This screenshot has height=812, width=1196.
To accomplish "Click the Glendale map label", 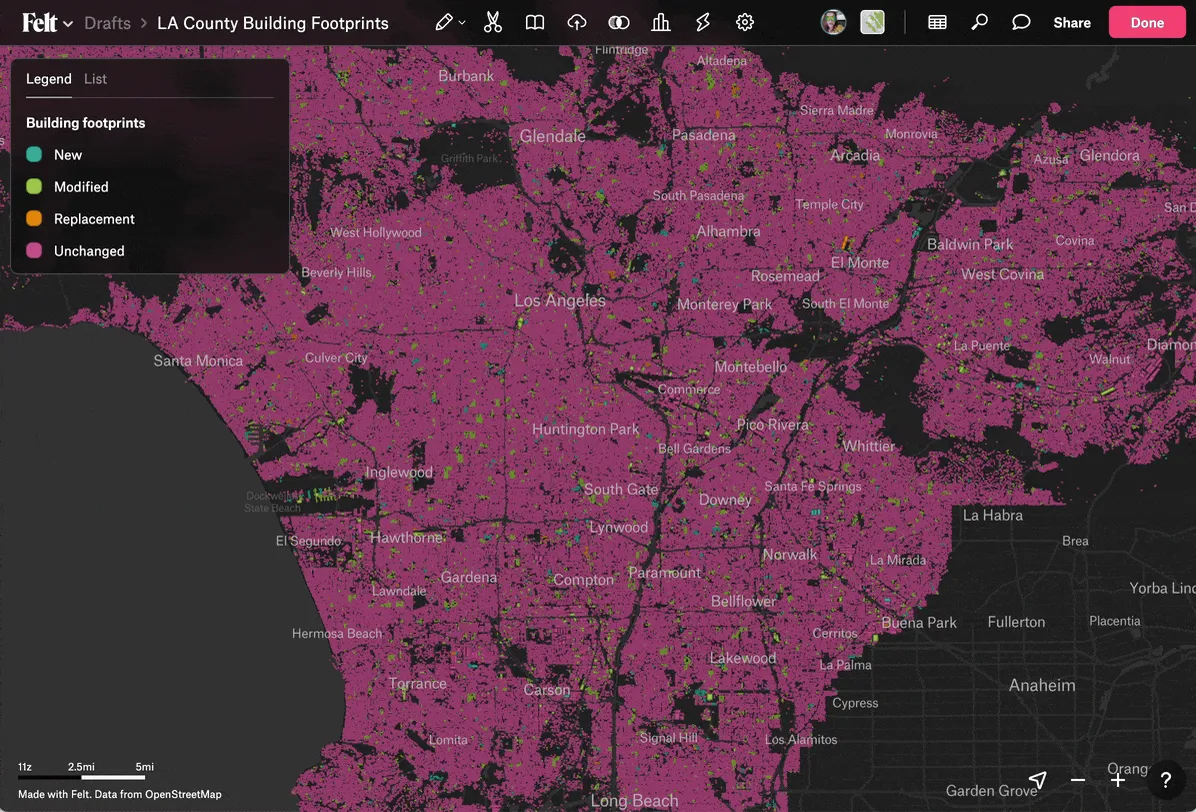I will pyautogui.click(x=552, y=136).
